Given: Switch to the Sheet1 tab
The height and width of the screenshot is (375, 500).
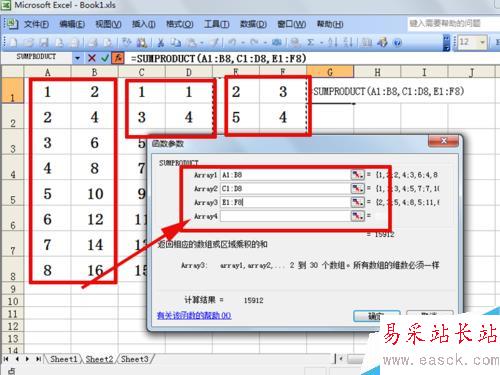Looking at the screenshot, I should (63, 359).
